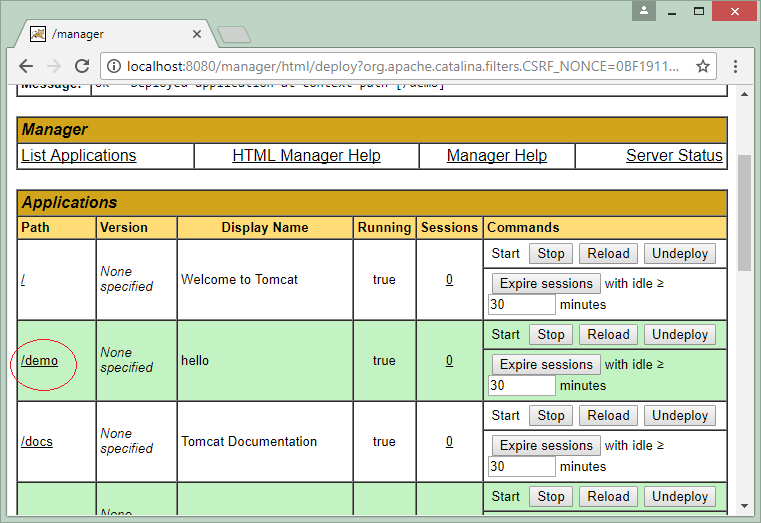Image resolution: width=761 pixels, height=523 pixels.
Task: Click the 'Running' column header
Action: point(384,228)
